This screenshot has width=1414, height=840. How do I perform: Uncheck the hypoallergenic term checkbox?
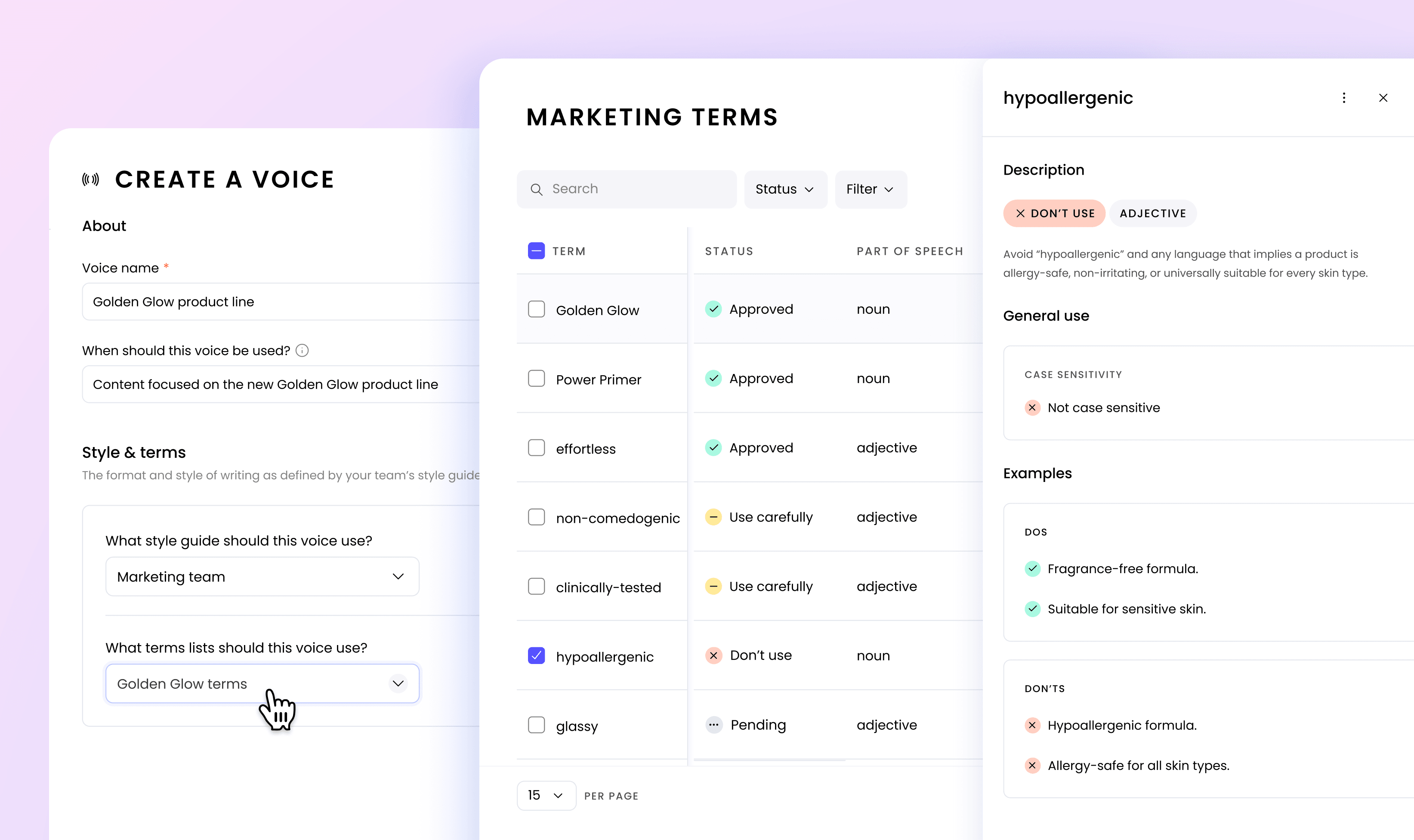[x=536, y=655]
